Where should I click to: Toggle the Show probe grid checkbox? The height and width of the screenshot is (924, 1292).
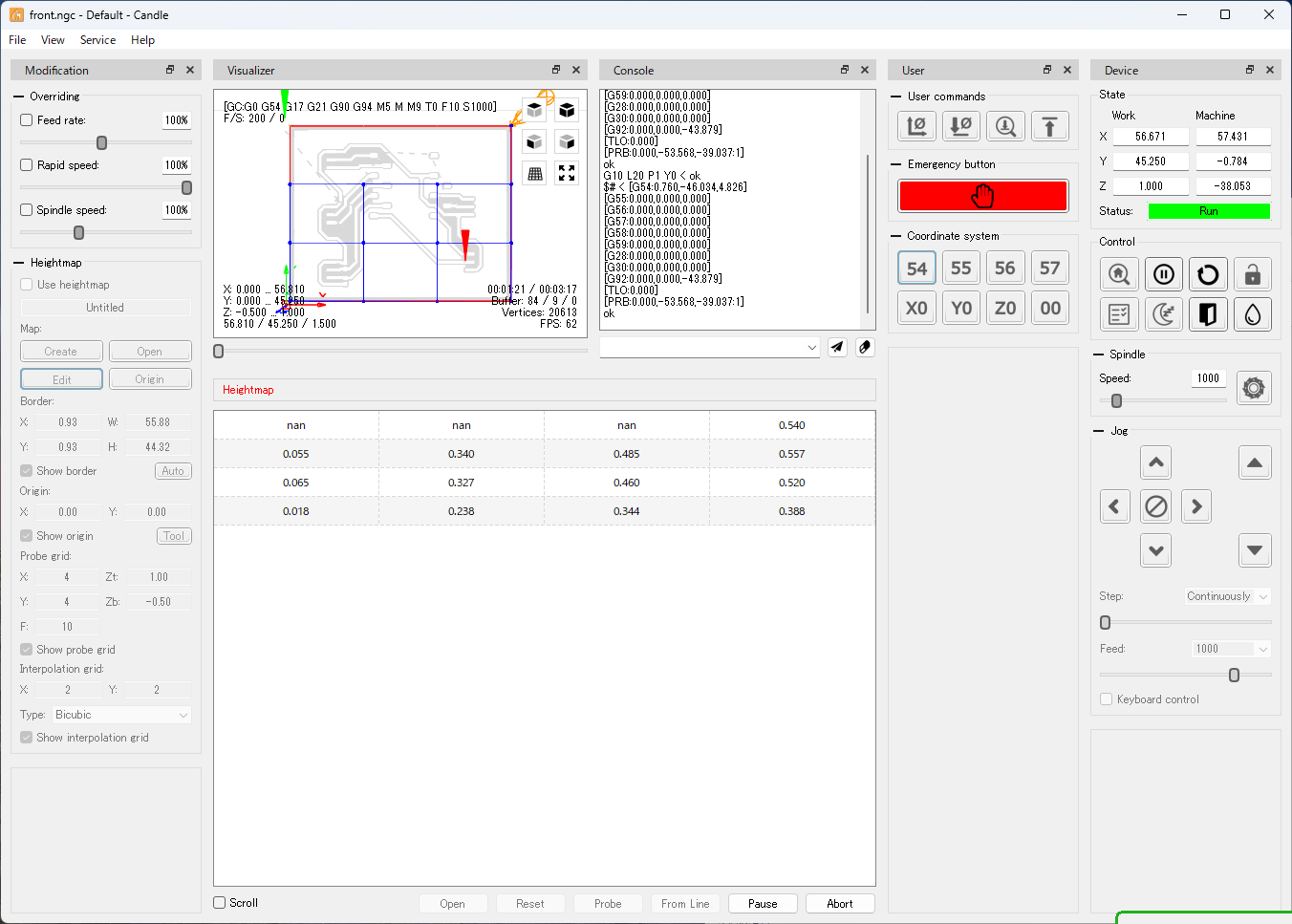(x=27, y=650)
